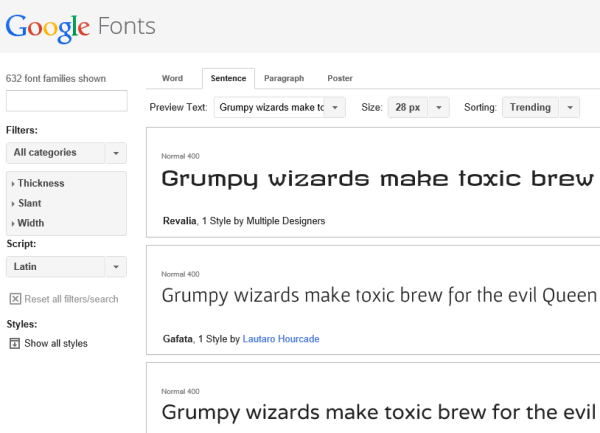The width and height of the screenshot is (600, 433).
Task: Select the Sentence tab
Action: tap(228, 78)
